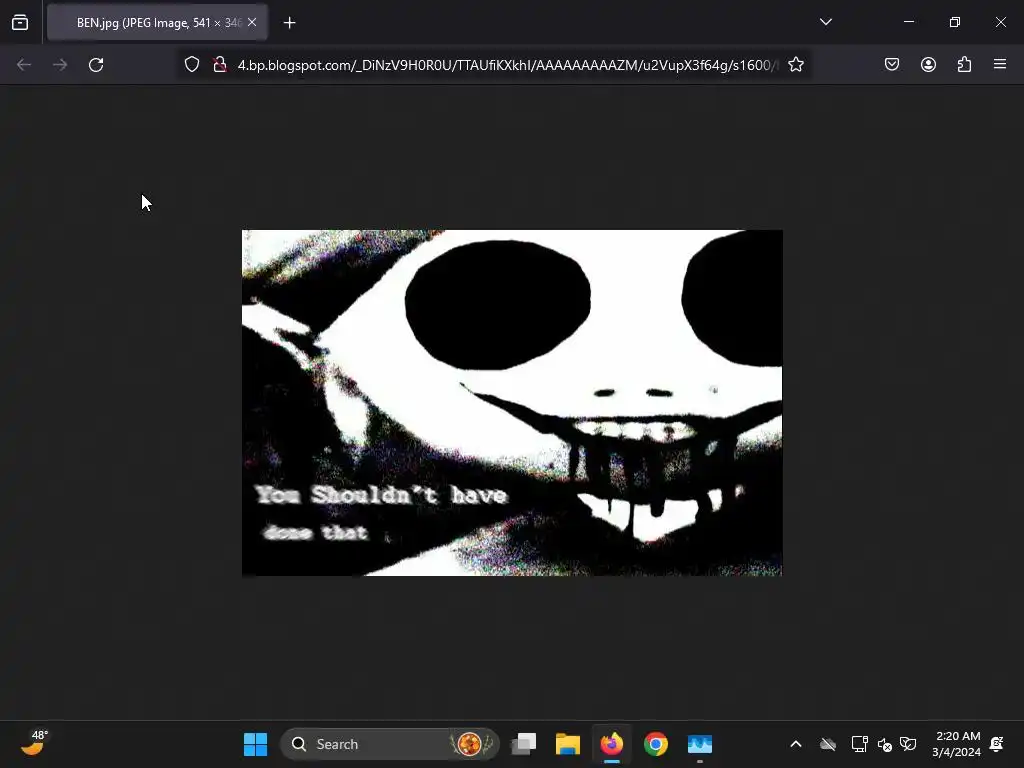
Task: Go forward one page
Action: pos(60,65)
